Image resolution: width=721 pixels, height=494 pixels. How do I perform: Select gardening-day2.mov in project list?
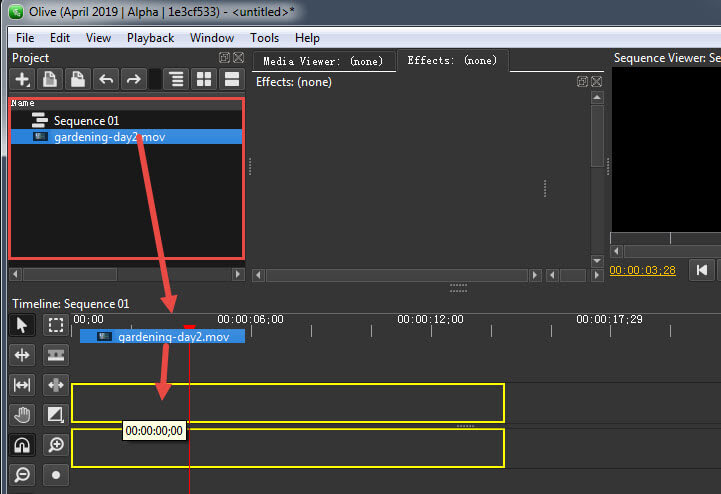(x=126, y=137)
